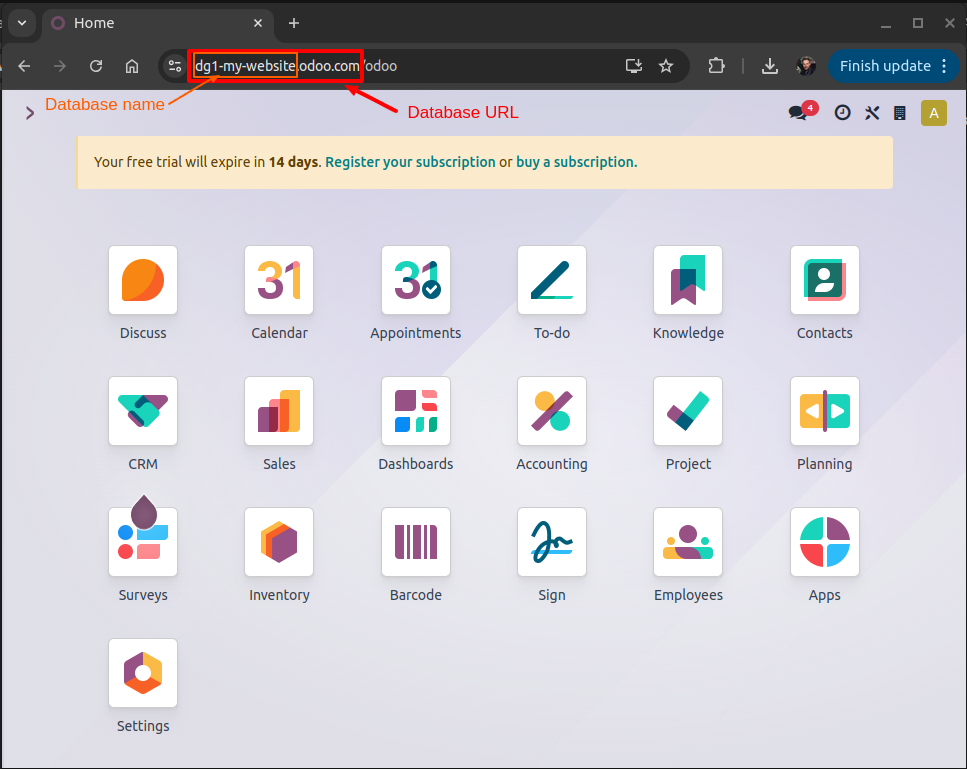
Task: Click the Register your subscription link
Action: point(410,162)
